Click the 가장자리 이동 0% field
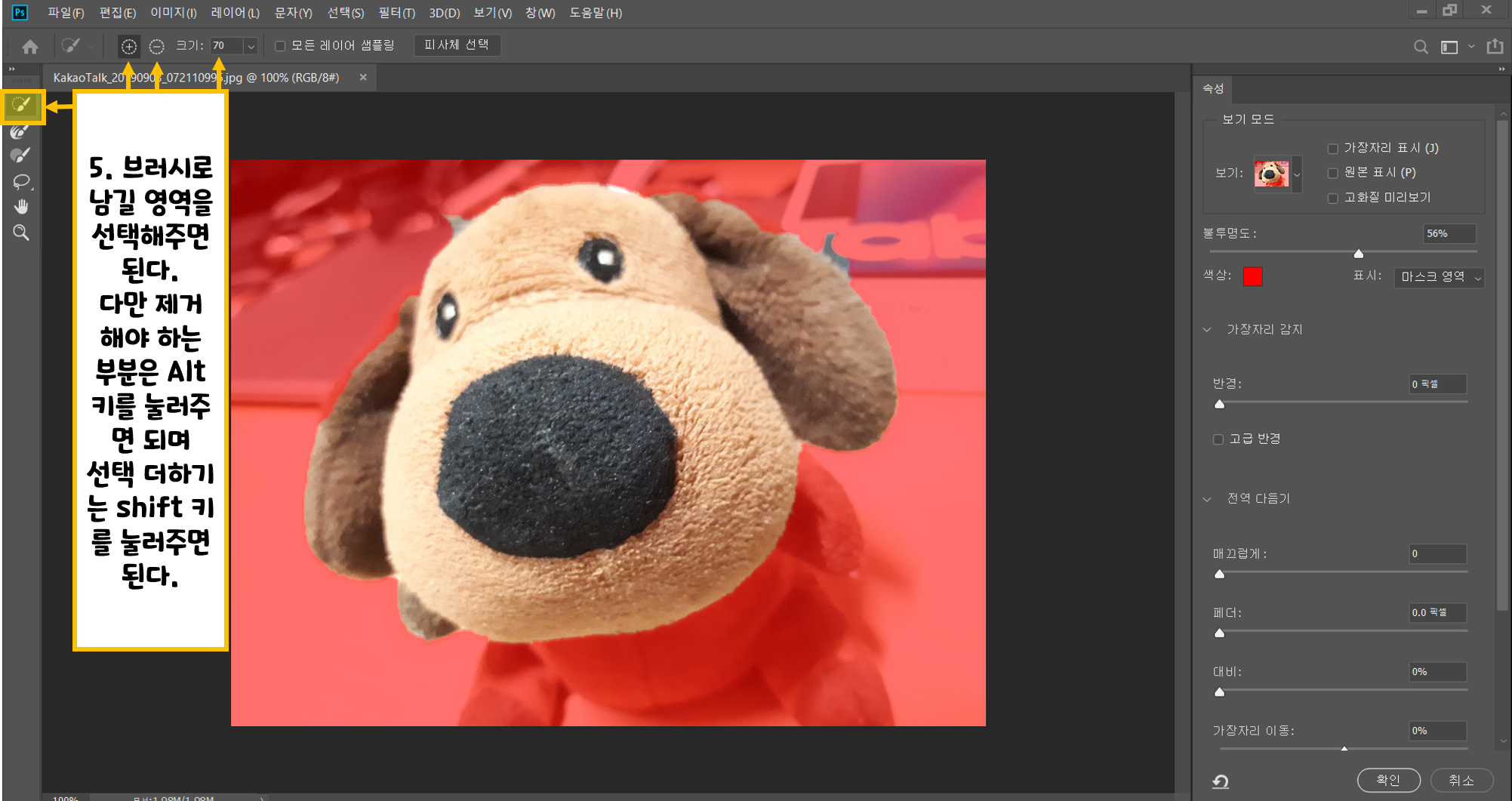The height and width of the screenshot is (801, 1512). pyautogui.click(x=1438, y=731)
